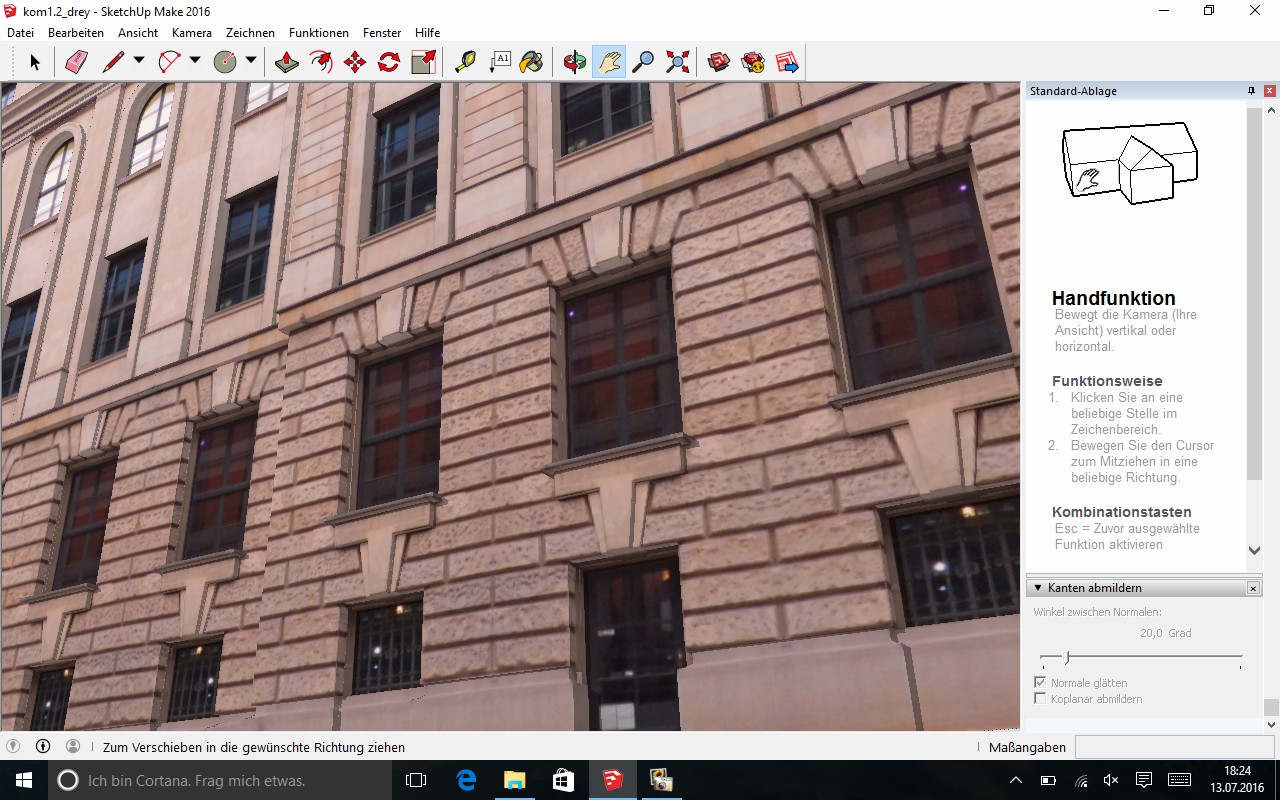Open Action Center notifications
Screen dimensions: 1280x800
point(1144,780)
